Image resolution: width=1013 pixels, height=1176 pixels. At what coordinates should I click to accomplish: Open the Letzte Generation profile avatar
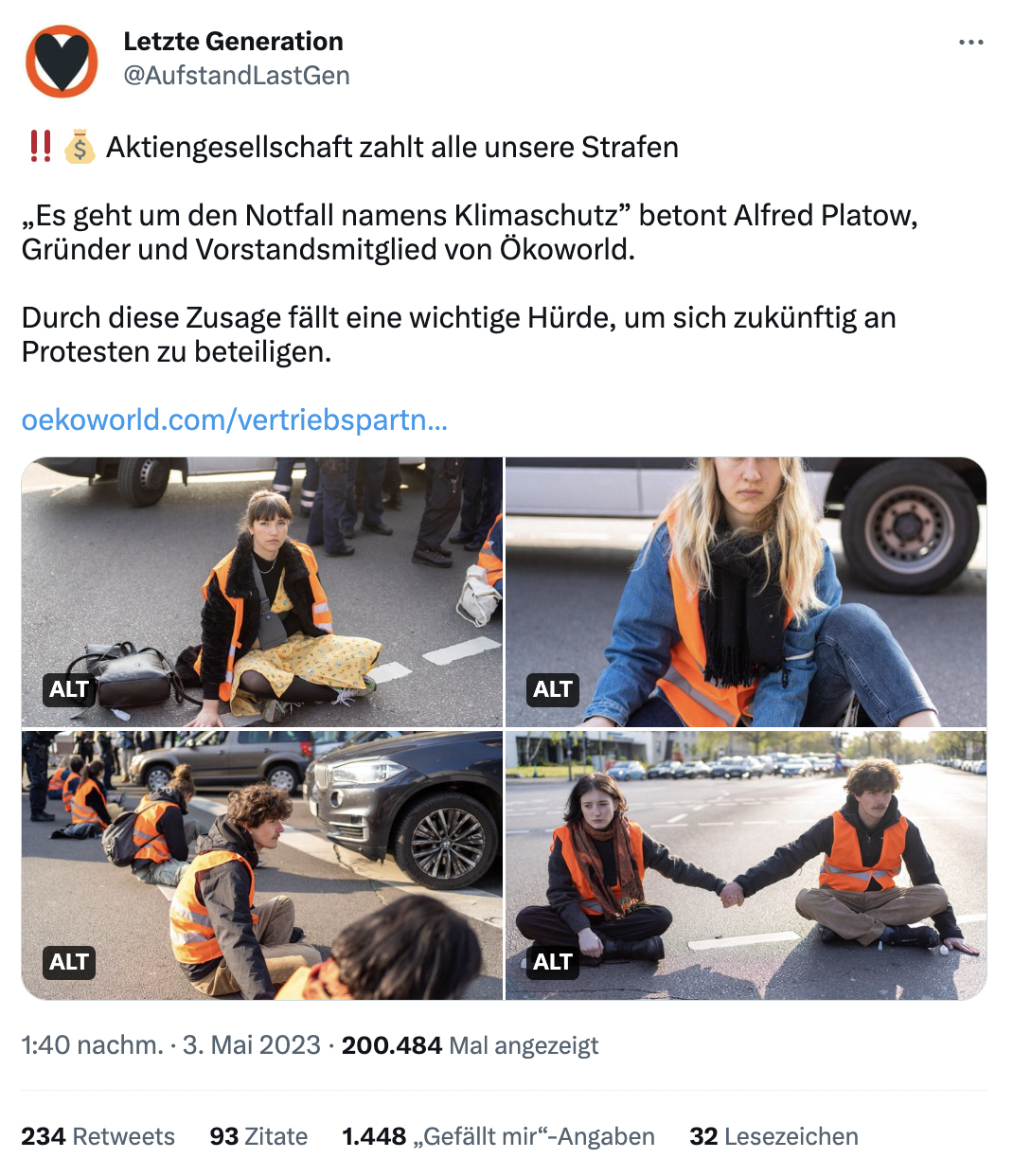[62, 62]
